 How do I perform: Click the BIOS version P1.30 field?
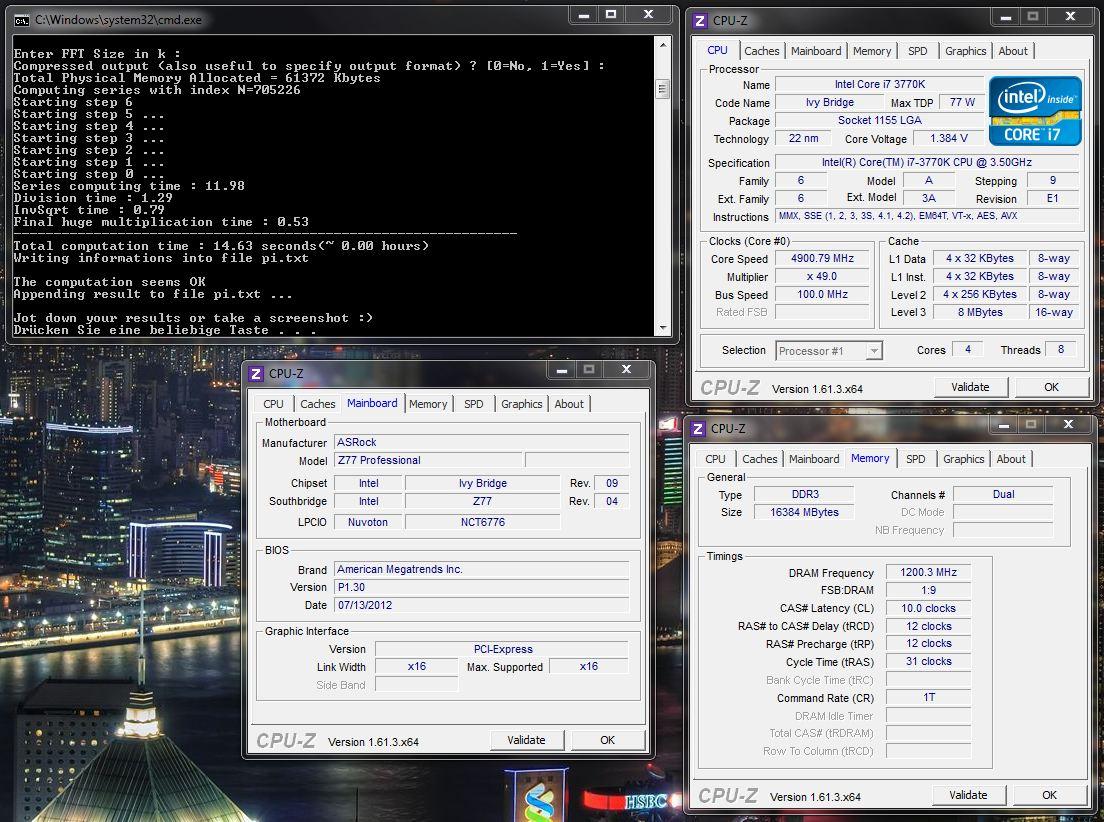click(482, 587)
